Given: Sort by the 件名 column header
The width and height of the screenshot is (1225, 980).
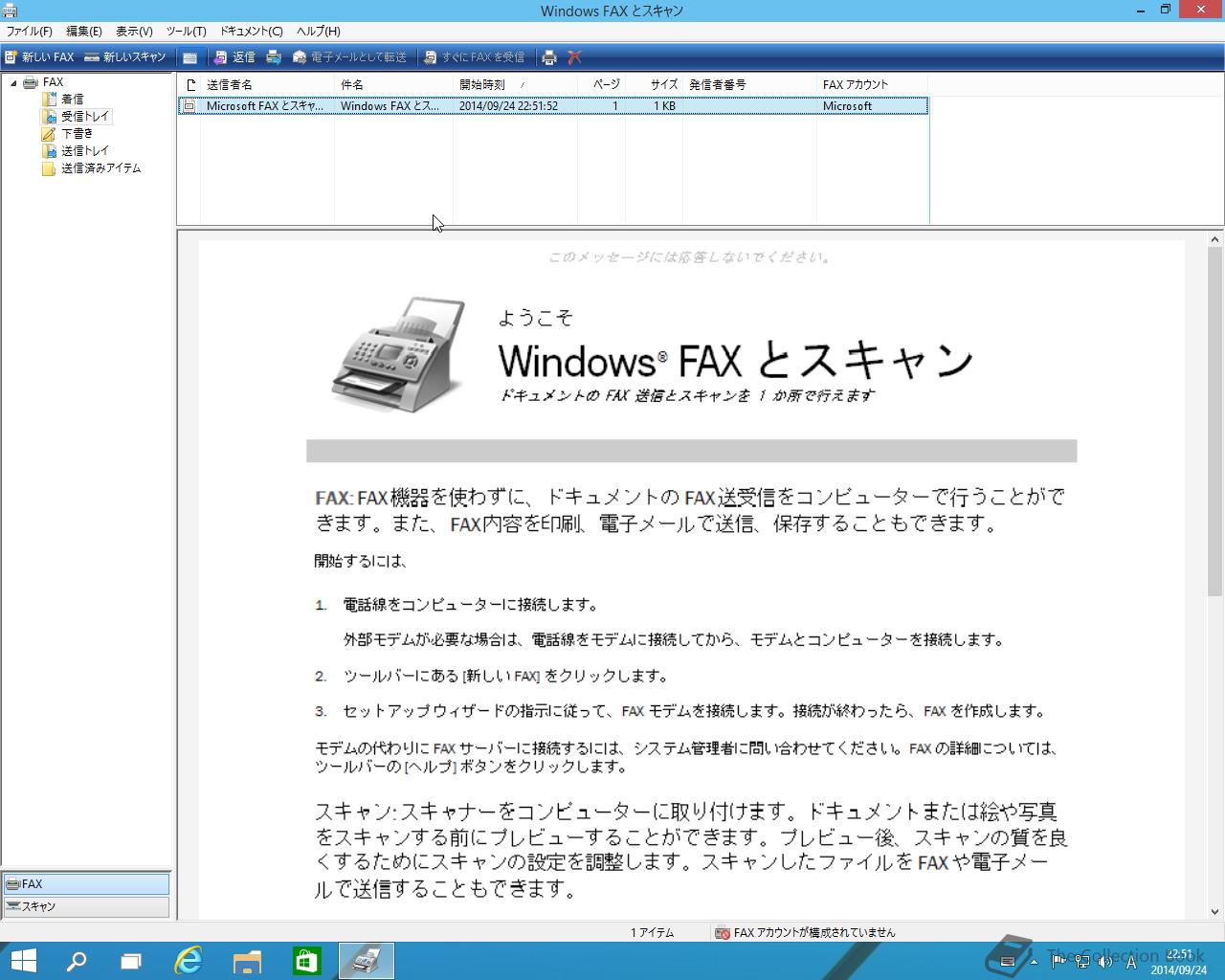Looking at the screenshot, I should [393, 85].
